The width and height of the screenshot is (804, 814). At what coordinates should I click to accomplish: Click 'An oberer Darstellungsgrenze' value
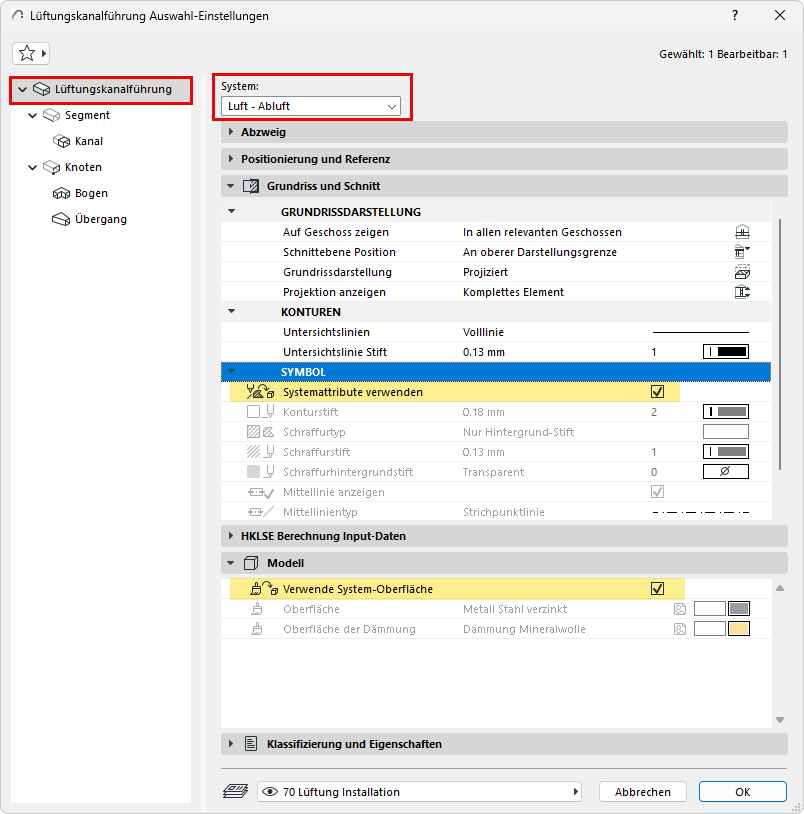(x=540, y=252)
